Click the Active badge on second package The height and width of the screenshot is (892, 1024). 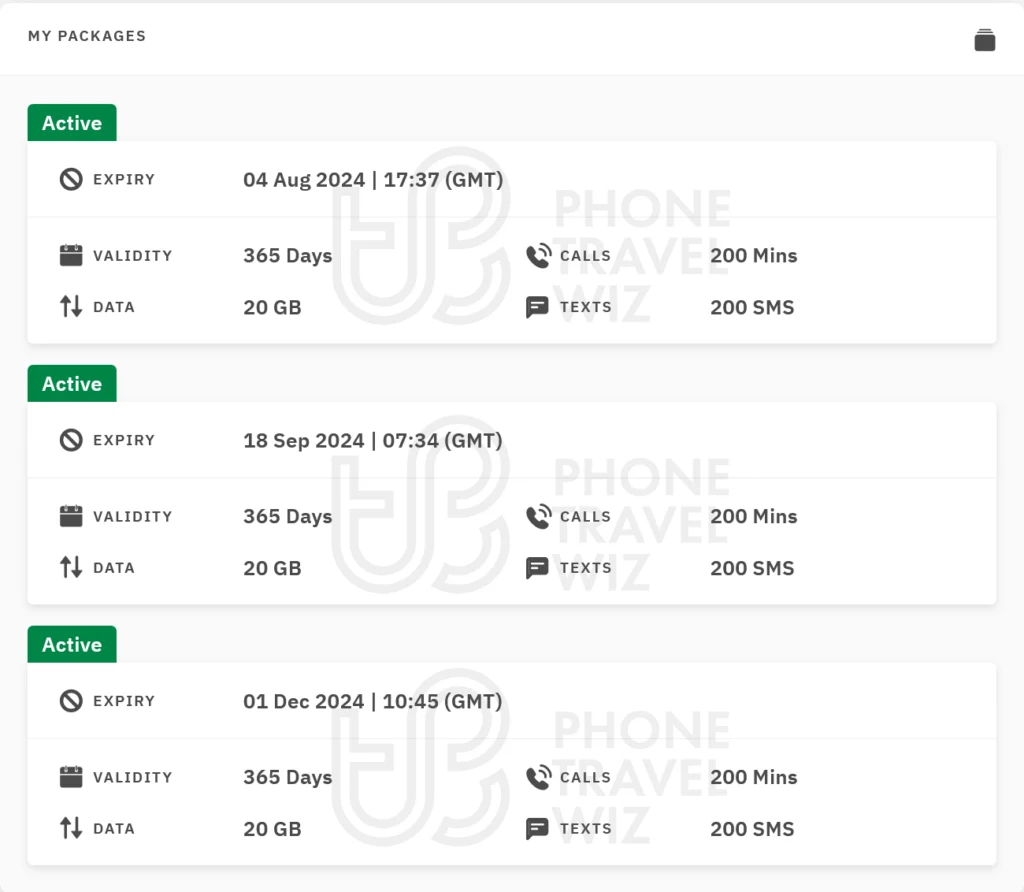coord(72,384)
